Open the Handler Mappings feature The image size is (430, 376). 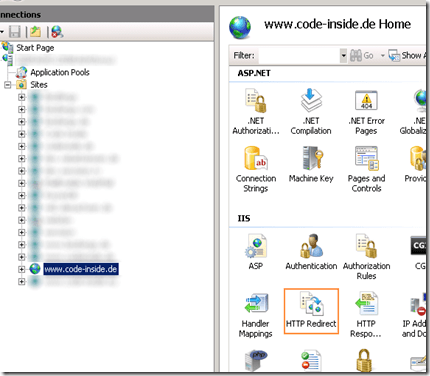coord(256,315)
